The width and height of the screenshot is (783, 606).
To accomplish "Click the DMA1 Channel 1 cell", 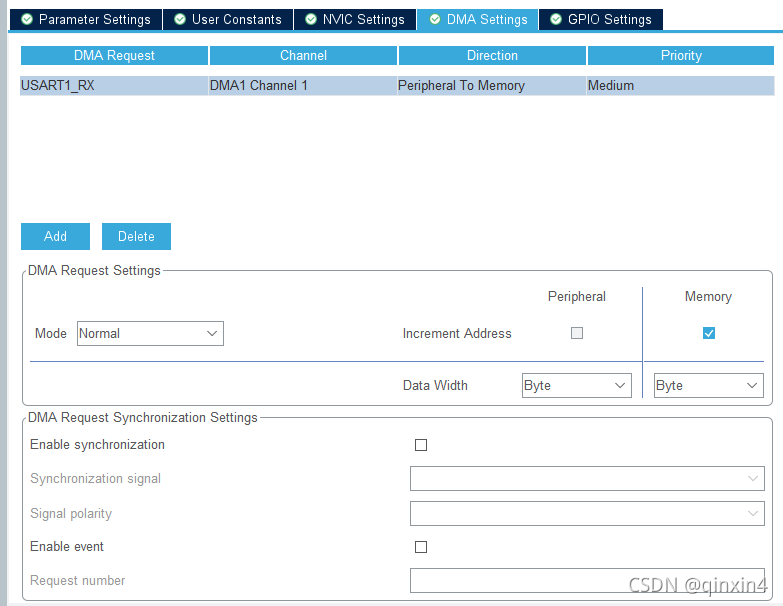I will [x=303, y=85].
